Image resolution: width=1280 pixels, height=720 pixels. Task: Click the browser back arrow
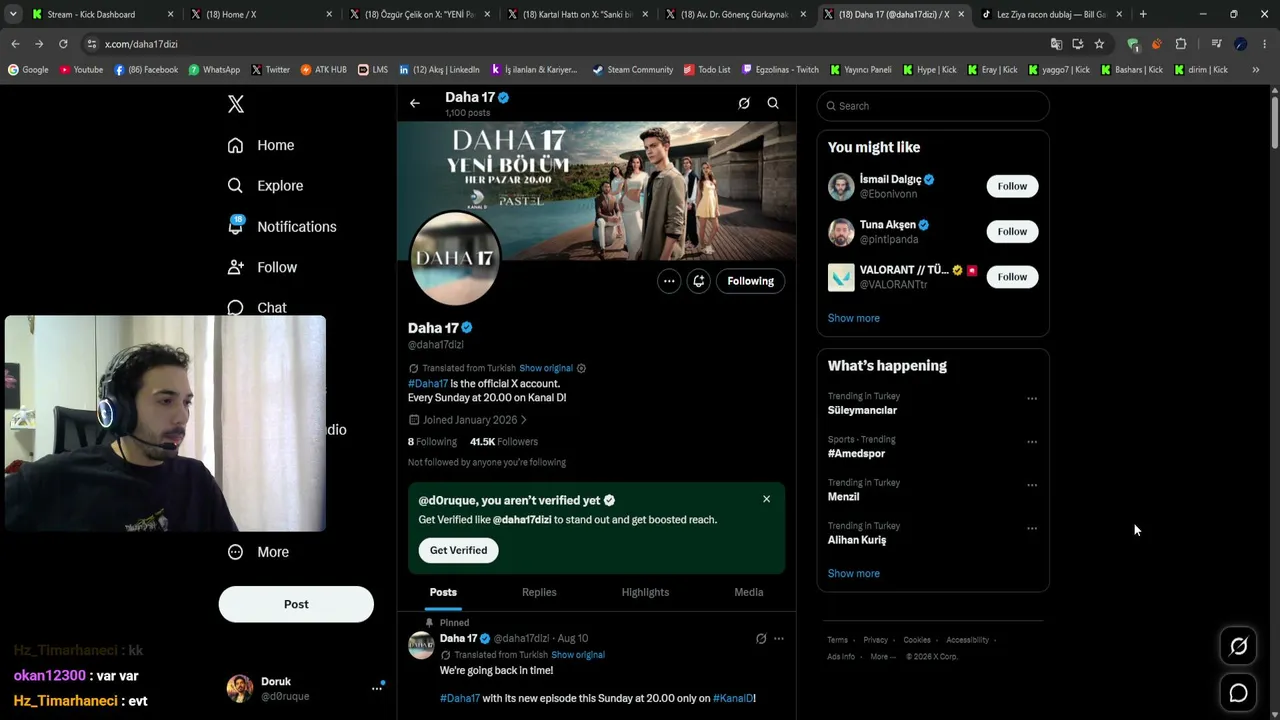15,44
